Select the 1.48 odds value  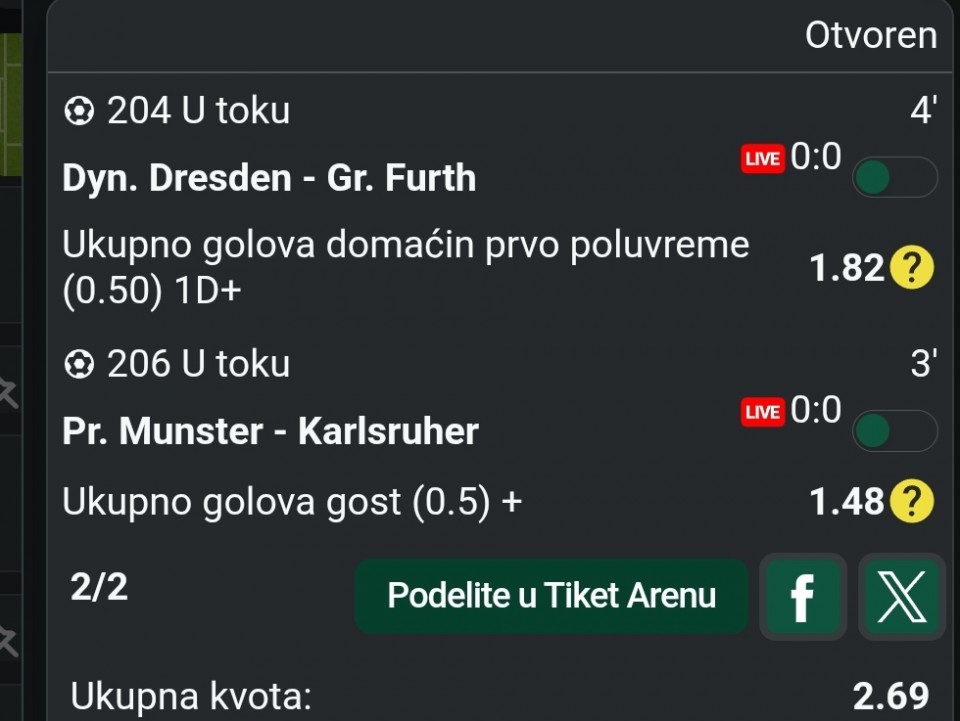tap(846, 501)
